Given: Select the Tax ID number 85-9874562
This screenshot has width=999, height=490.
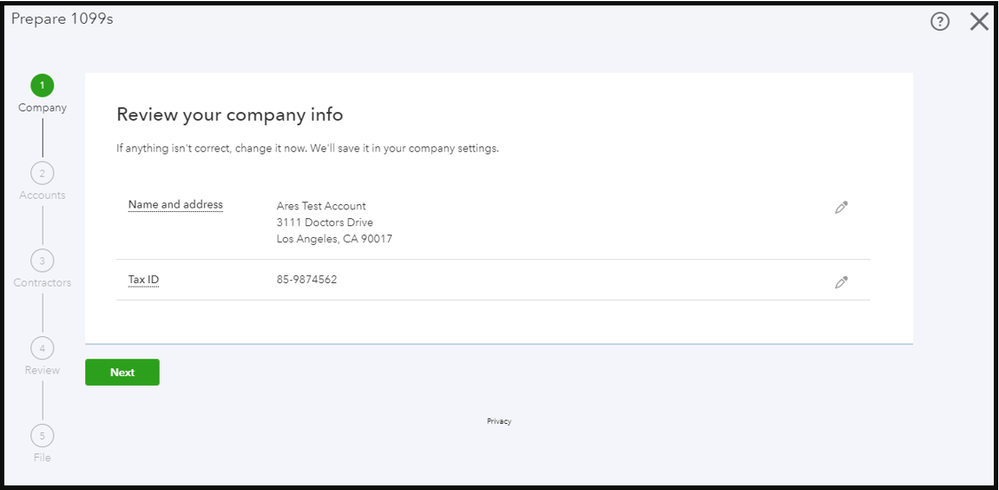Looking at the screenshot, I should [306, 279].
